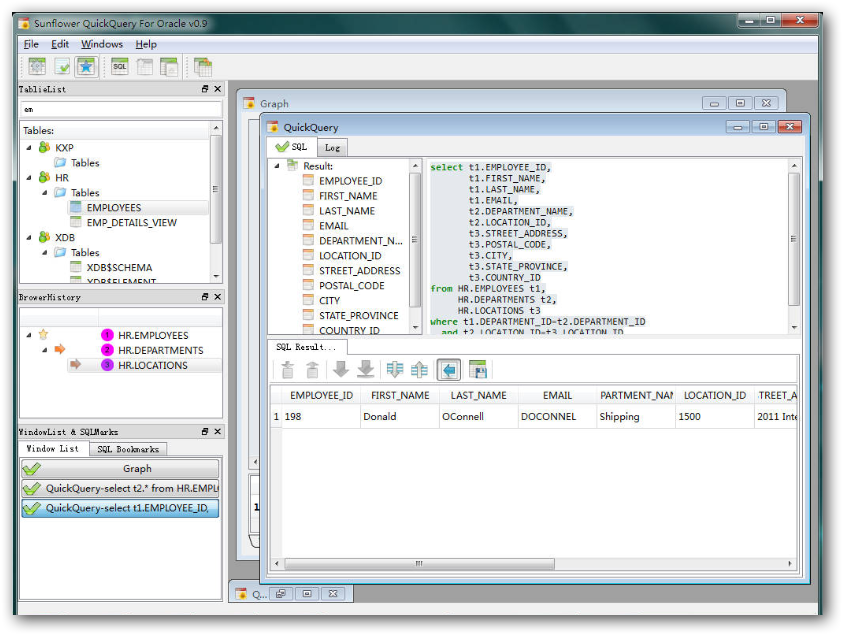Click the empty table grid toolbar icon

pos(144,67)
